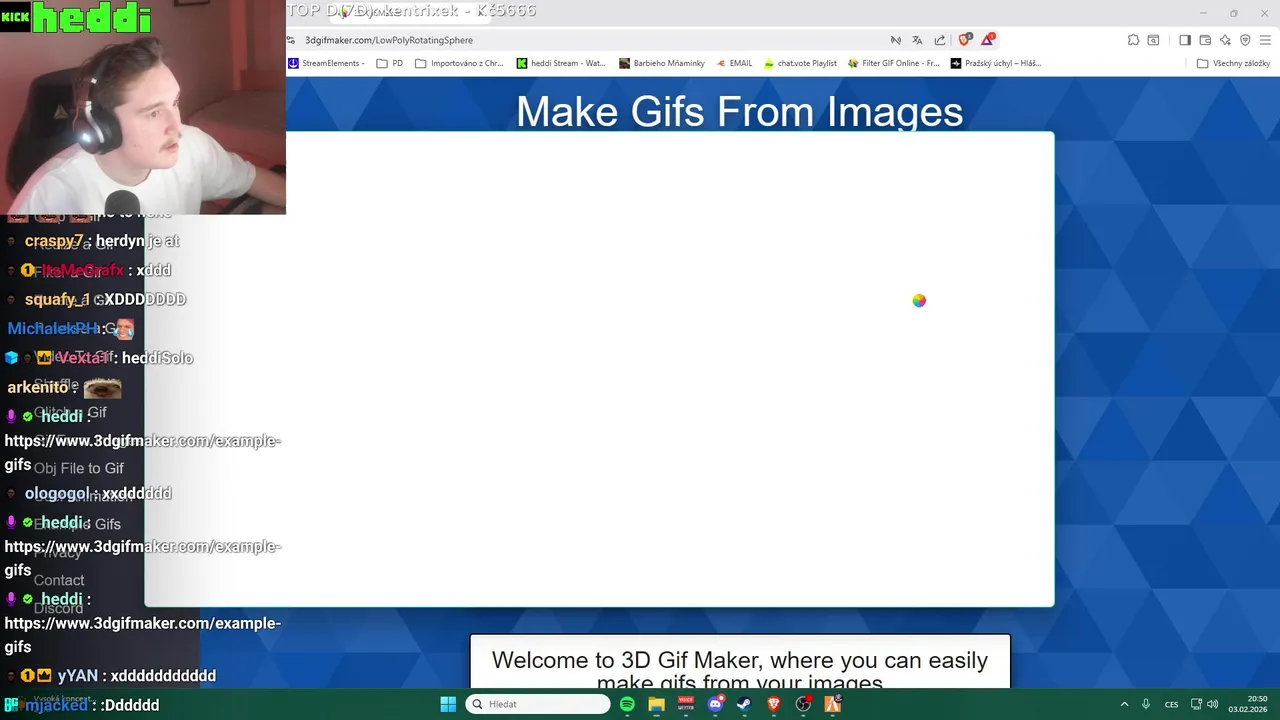
Task: Click the streamer webcam thumbnail
Action: (x=143, y=107)
